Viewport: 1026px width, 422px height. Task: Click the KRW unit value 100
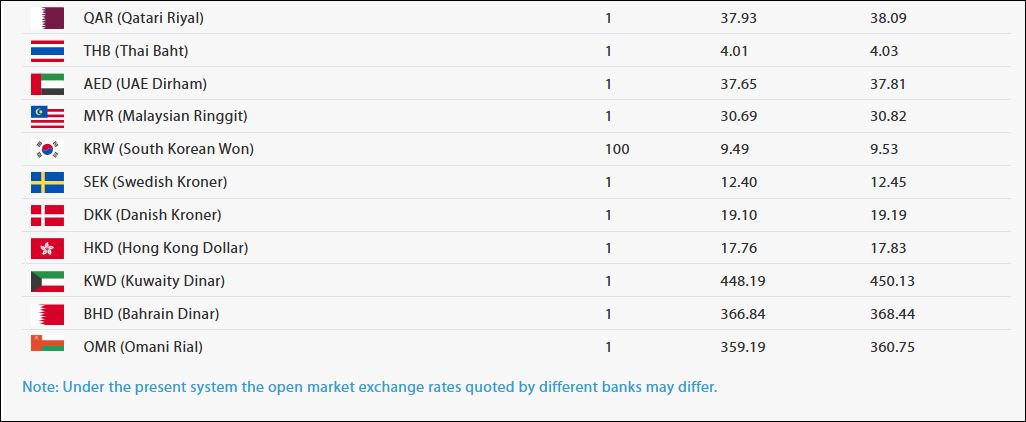pos(617,149)
